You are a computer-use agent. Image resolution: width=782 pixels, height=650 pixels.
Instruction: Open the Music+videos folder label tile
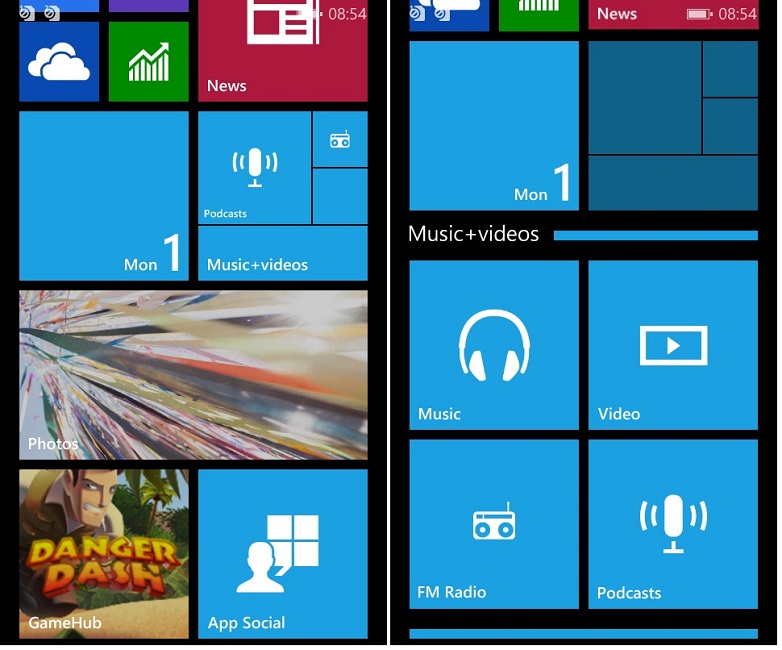[x=283, y=253]
